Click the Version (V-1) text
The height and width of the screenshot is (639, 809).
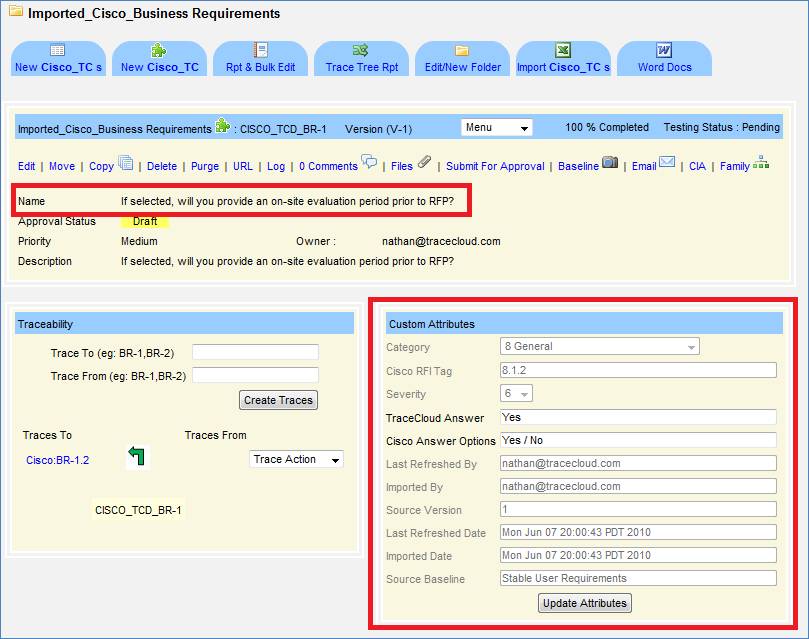(378, 129)
